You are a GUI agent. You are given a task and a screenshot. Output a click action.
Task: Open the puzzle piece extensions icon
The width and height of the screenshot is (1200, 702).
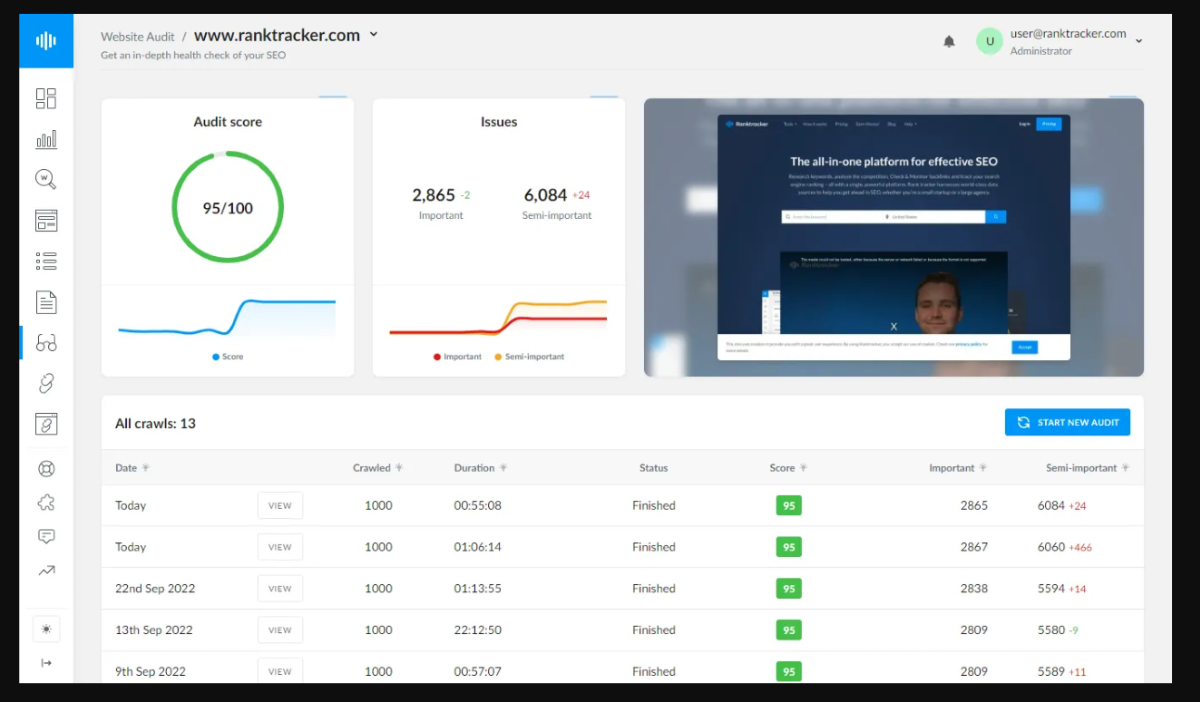(46, 503)
